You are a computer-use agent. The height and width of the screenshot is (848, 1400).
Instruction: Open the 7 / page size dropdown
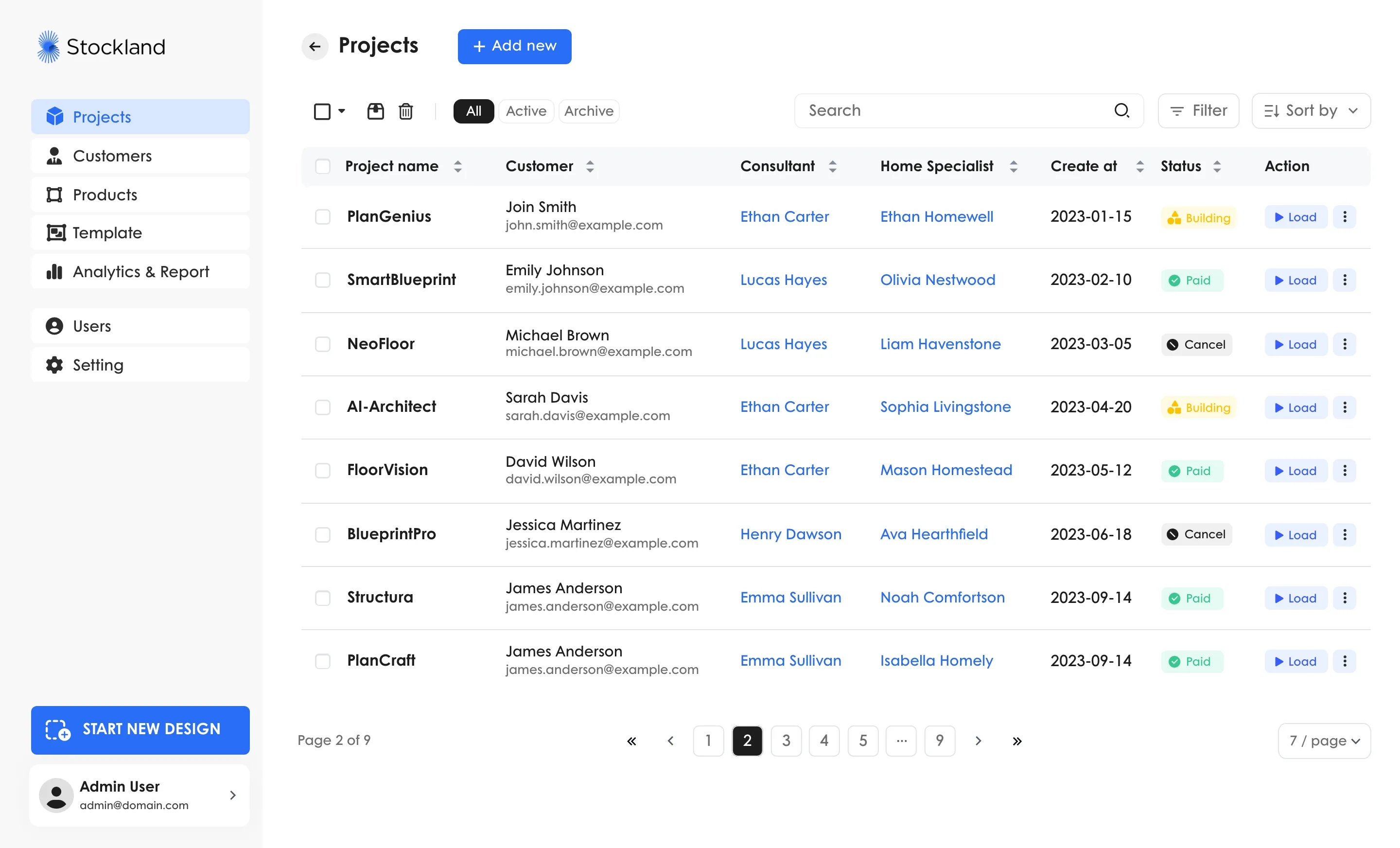1324,741
